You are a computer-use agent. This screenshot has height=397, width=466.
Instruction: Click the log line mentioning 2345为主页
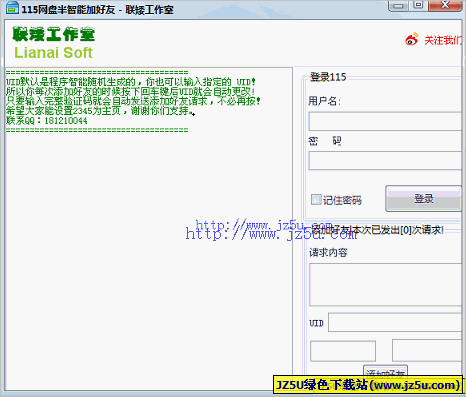[x=100, y=111]
